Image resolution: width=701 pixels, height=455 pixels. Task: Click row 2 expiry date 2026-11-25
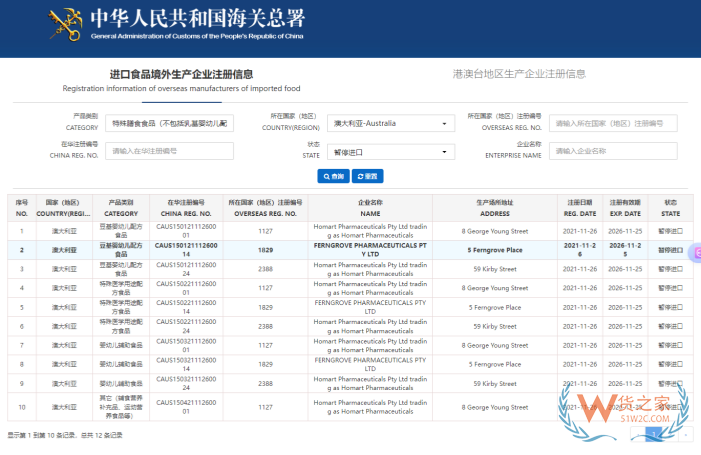click(625, 250)
